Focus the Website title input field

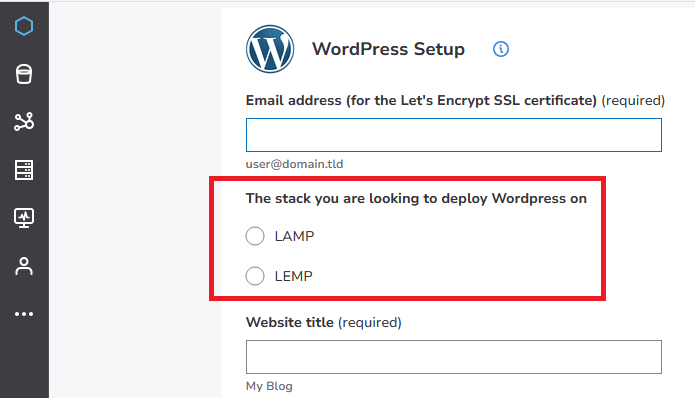pyautogui.click(x=454, y=357)
